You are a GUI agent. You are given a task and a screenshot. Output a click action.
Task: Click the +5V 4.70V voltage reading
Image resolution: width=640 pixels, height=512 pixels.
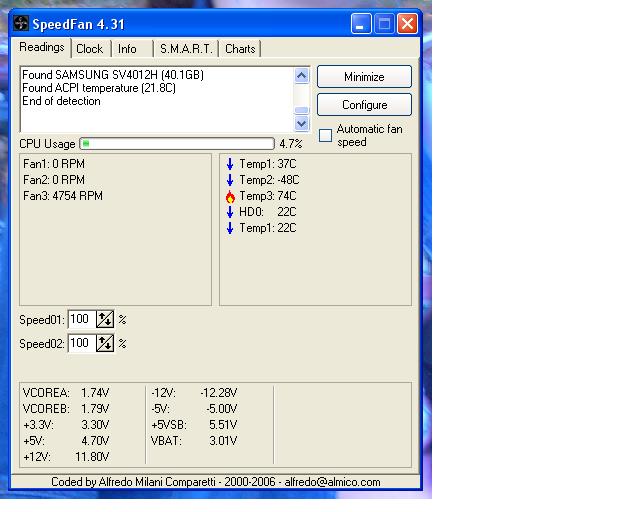pos(66,441)
